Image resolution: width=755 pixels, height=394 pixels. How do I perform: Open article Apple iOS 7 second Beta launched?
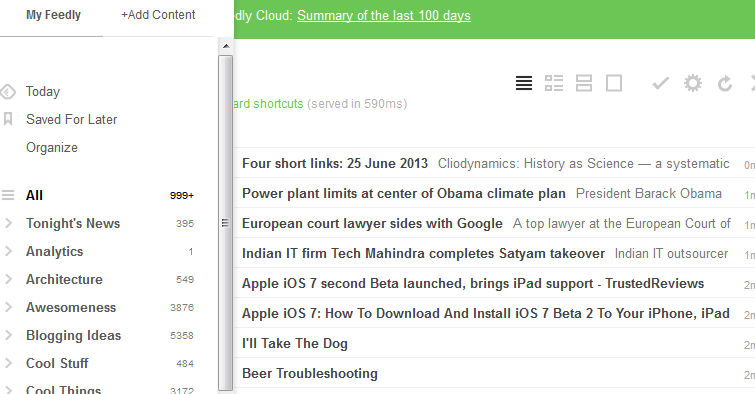(473, 283)
